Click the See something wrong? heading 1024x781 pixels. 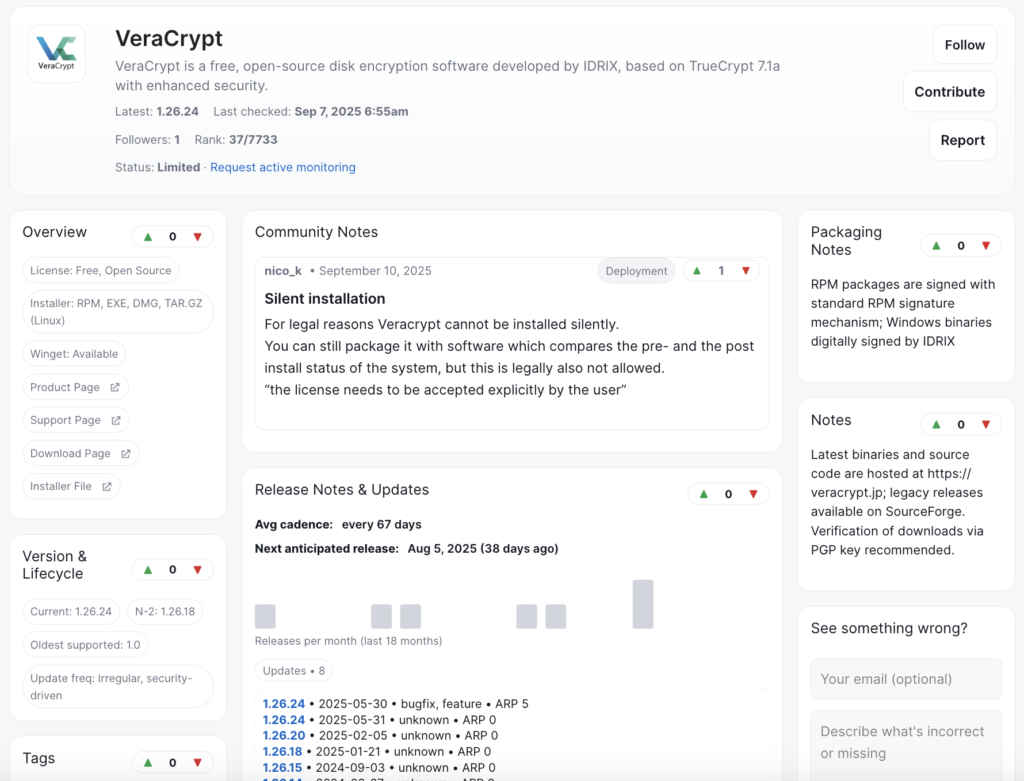coord(889,628)
